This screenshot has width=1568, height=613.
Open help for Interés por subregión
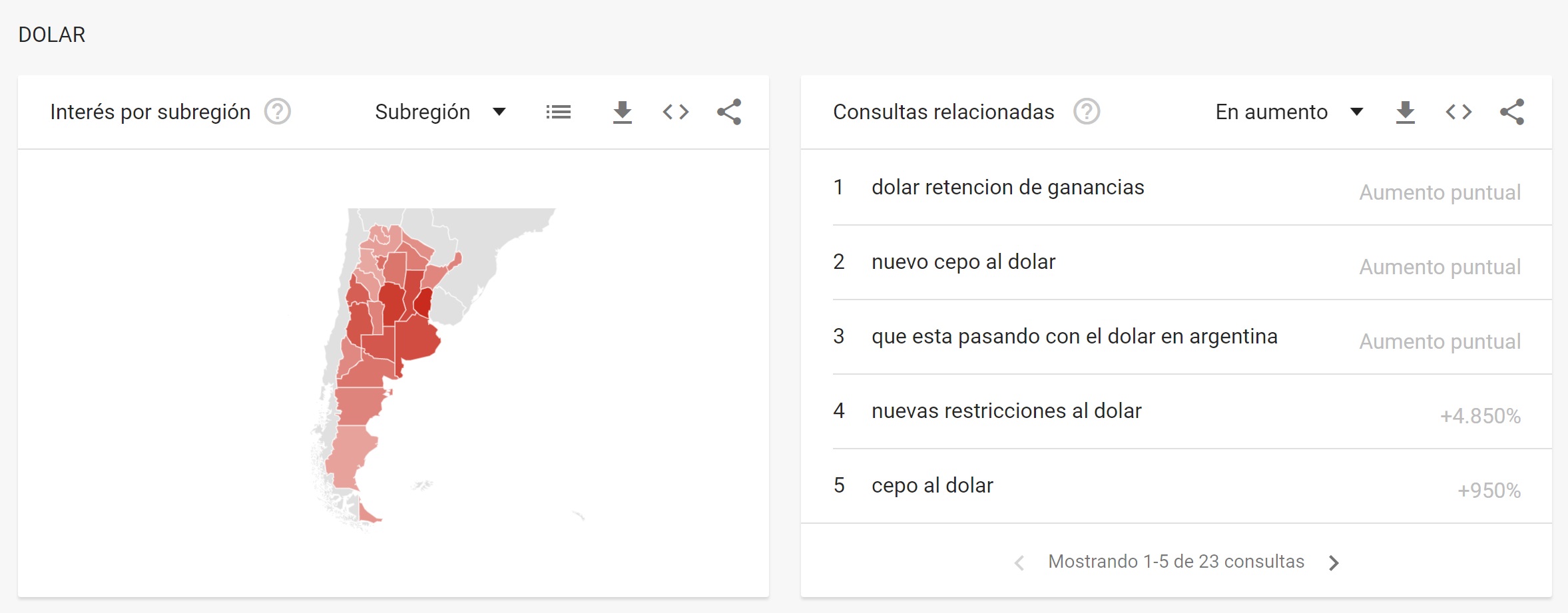[x=278, y=112]
